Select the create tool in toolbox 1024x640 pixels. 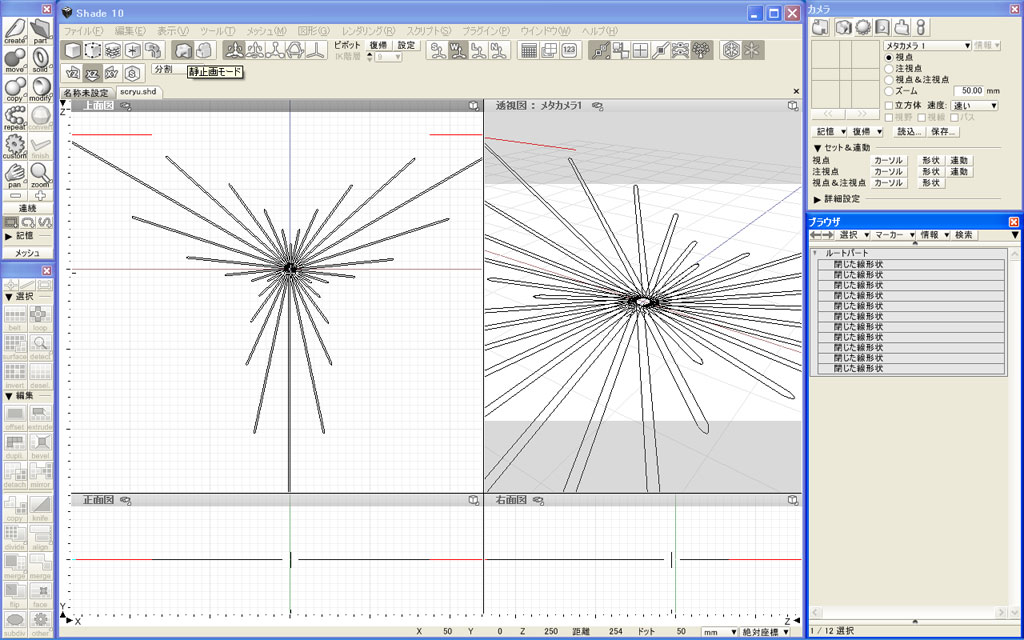(15, 31)
